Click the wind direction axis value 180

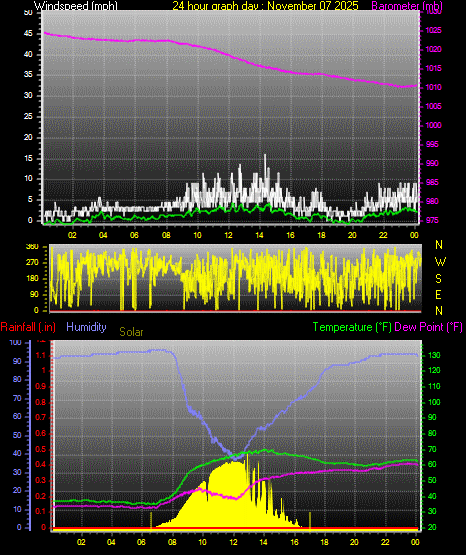[32, 279]
